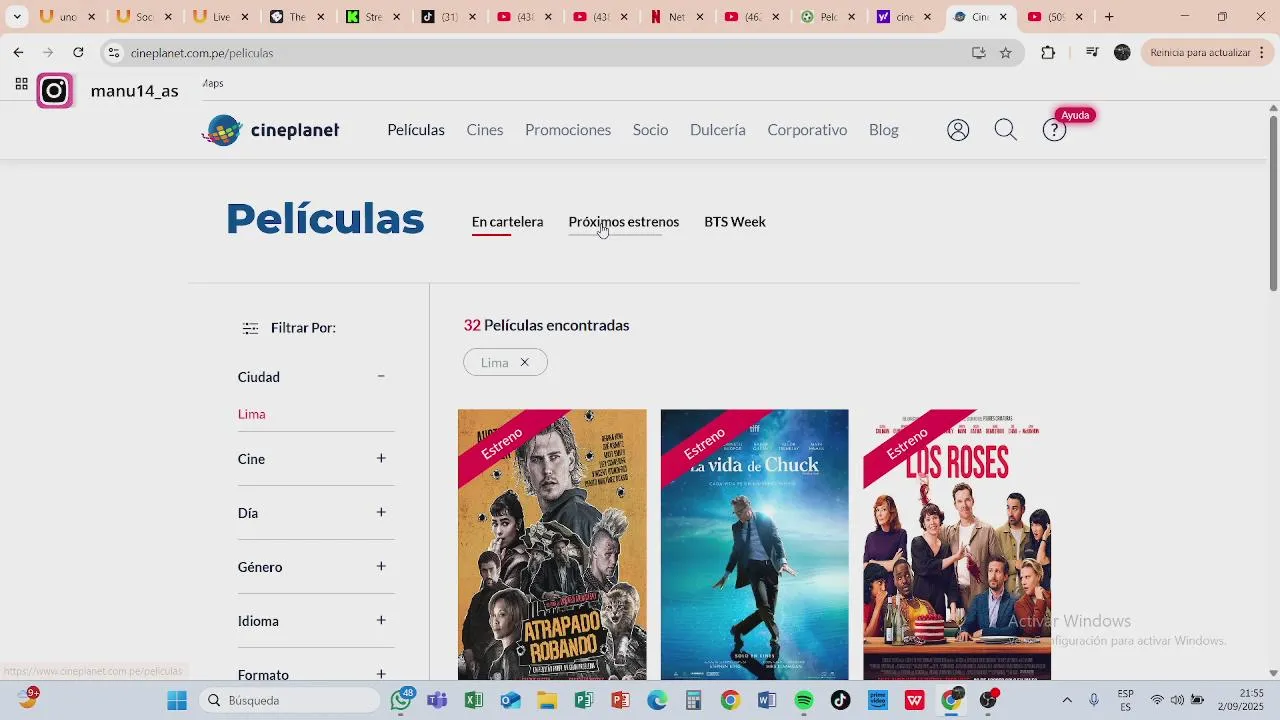Image resolution: width=1280 pixels, height=720 pixels.
Task: Open Prime Video from the taskbar
Action: (x=877, y=701)
